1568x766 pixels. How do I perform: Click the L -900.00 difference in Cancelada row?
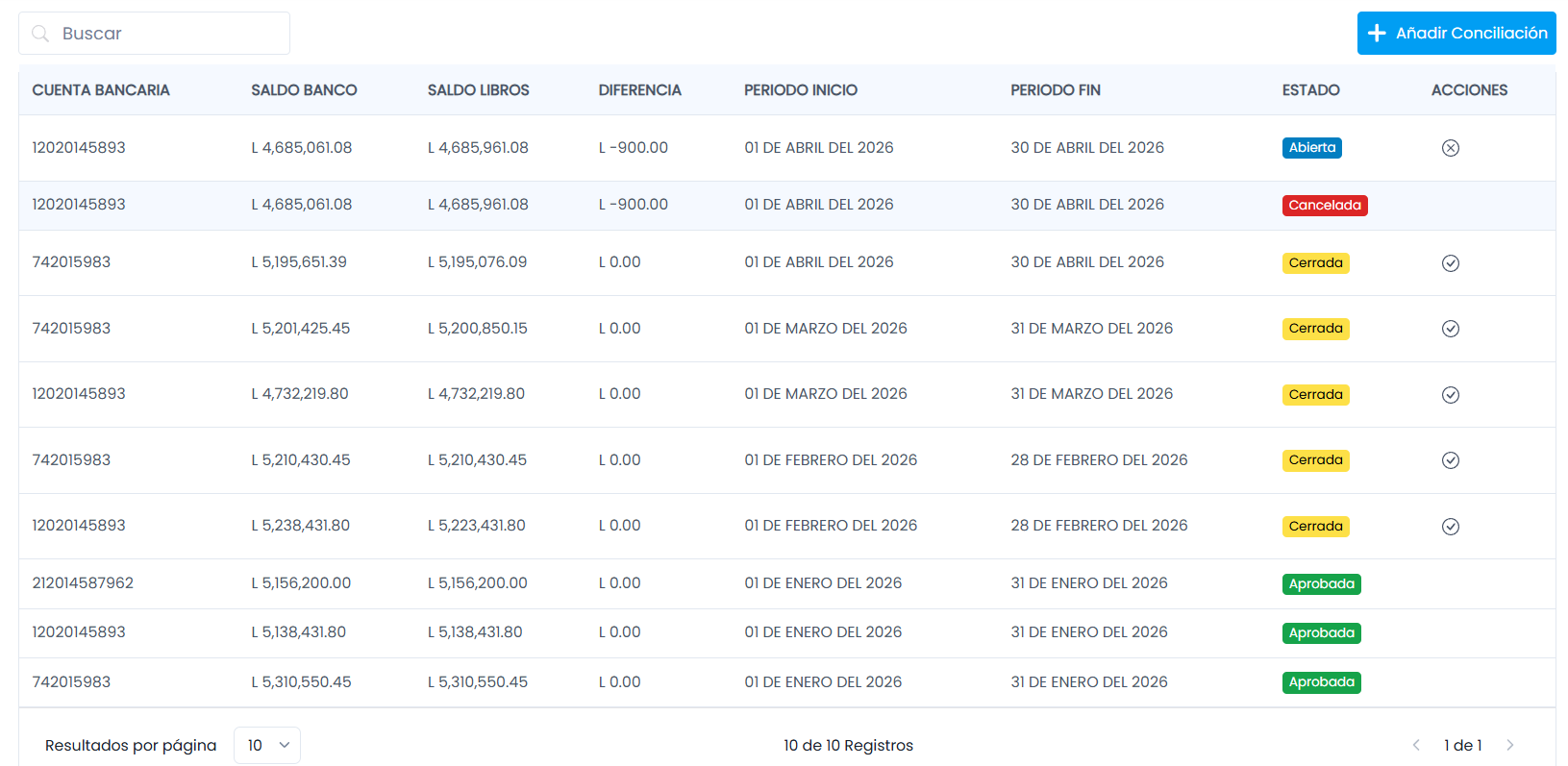pyautogui.click(x=634, y=205)
